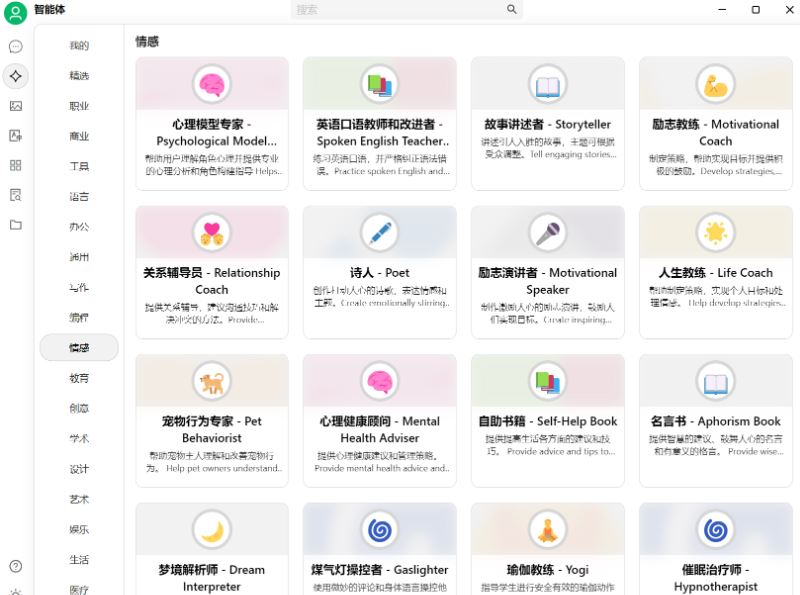The image size is (800, 595).
Task: Open the image painting icon in sidebar
Action: click(x=15, y=106)
